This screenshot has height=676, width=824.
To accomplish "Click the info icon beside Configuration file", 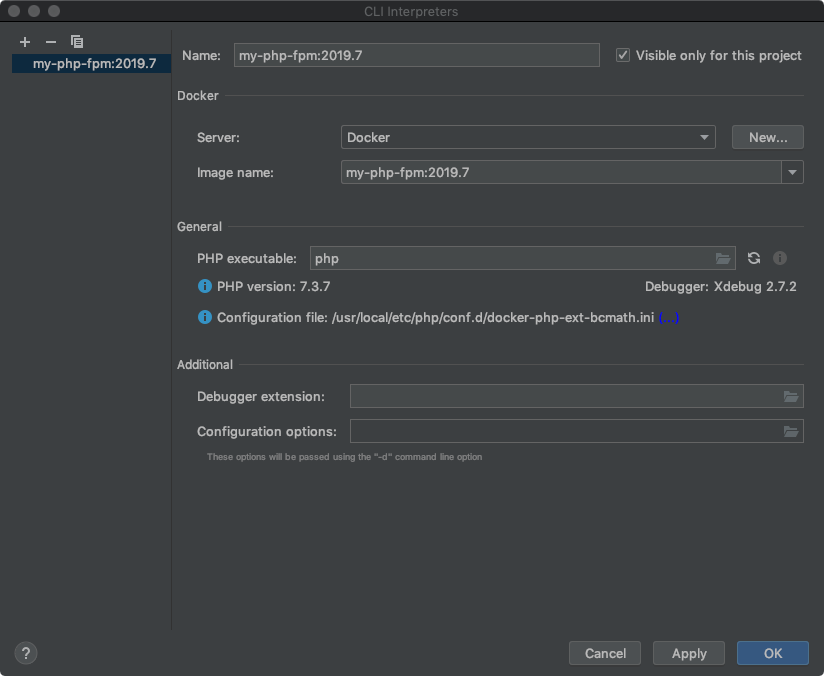I will (x=204, y=317).
